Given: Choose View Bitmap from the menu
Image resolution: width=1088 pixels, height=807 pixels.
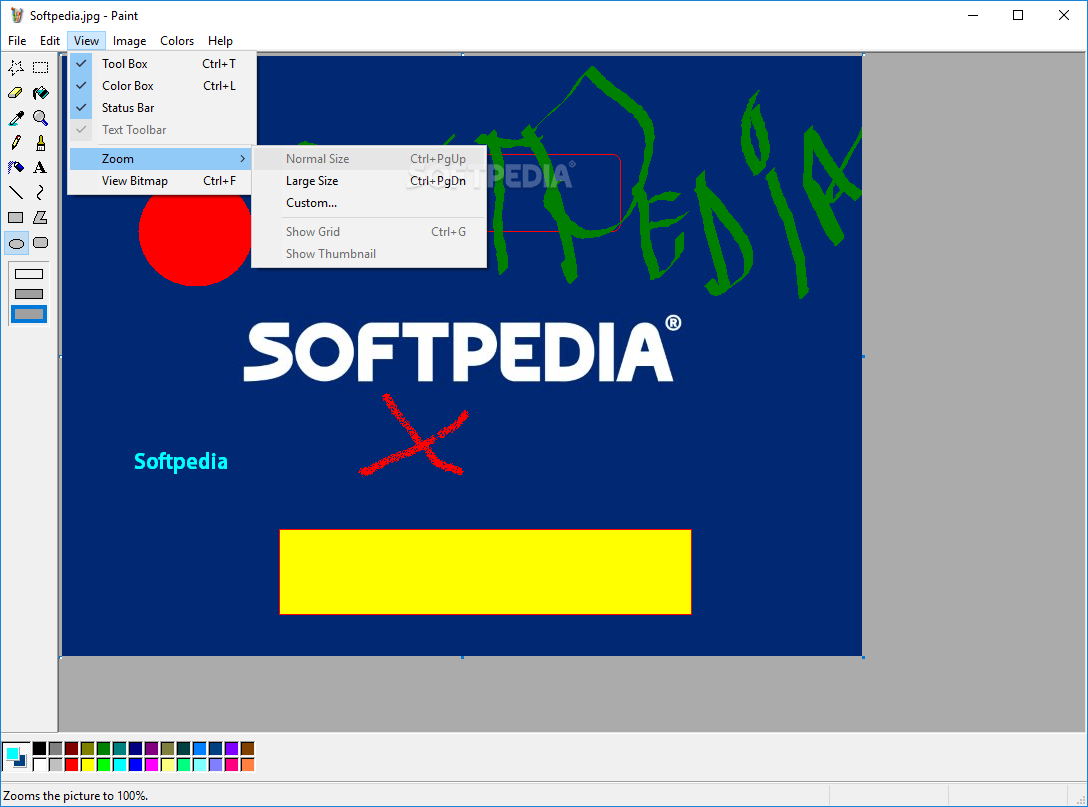Looking at the screenshot, I should pos(162,181).
